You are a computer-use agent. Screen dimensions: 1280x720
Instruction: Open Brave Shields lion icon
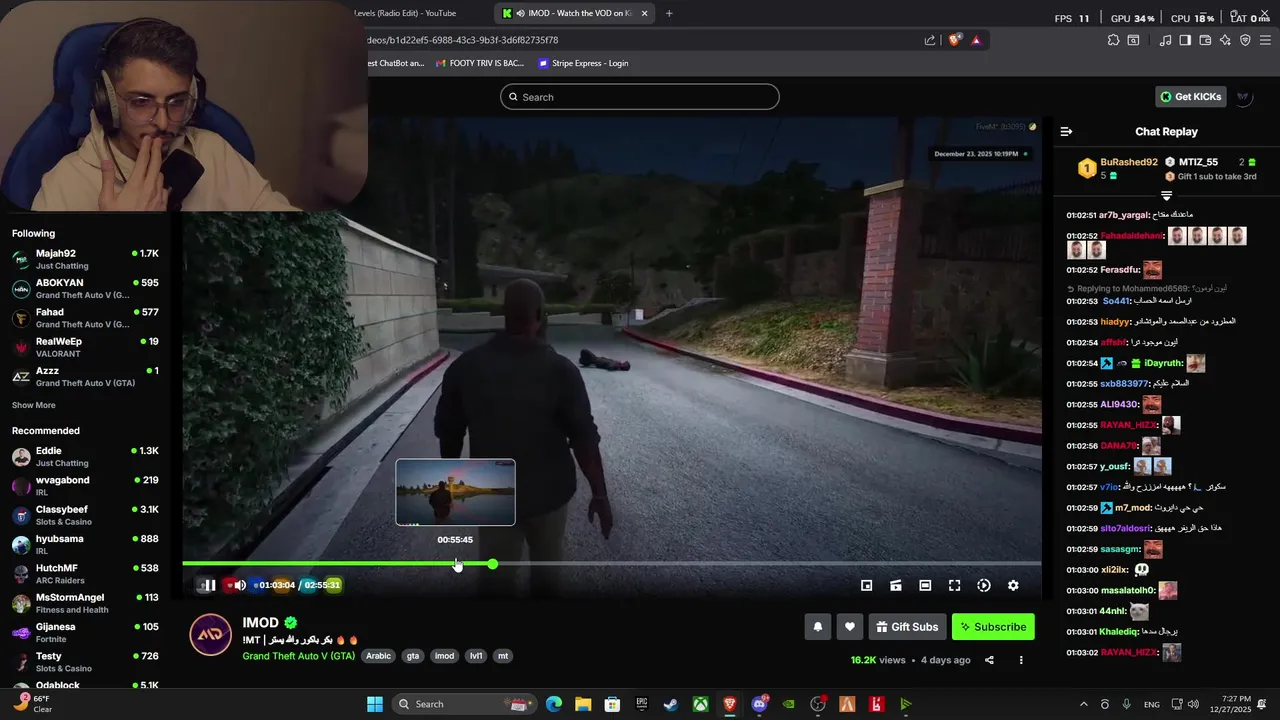click(954, 40)
